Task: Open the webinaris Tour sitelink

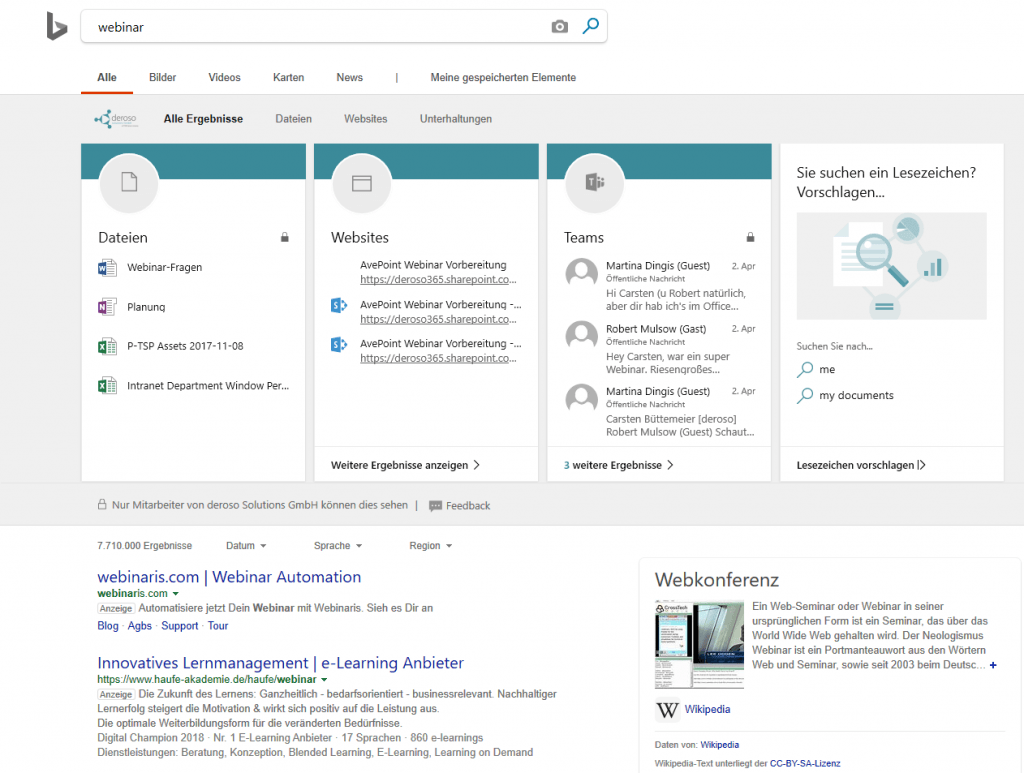Action: [x=218, y=625]
